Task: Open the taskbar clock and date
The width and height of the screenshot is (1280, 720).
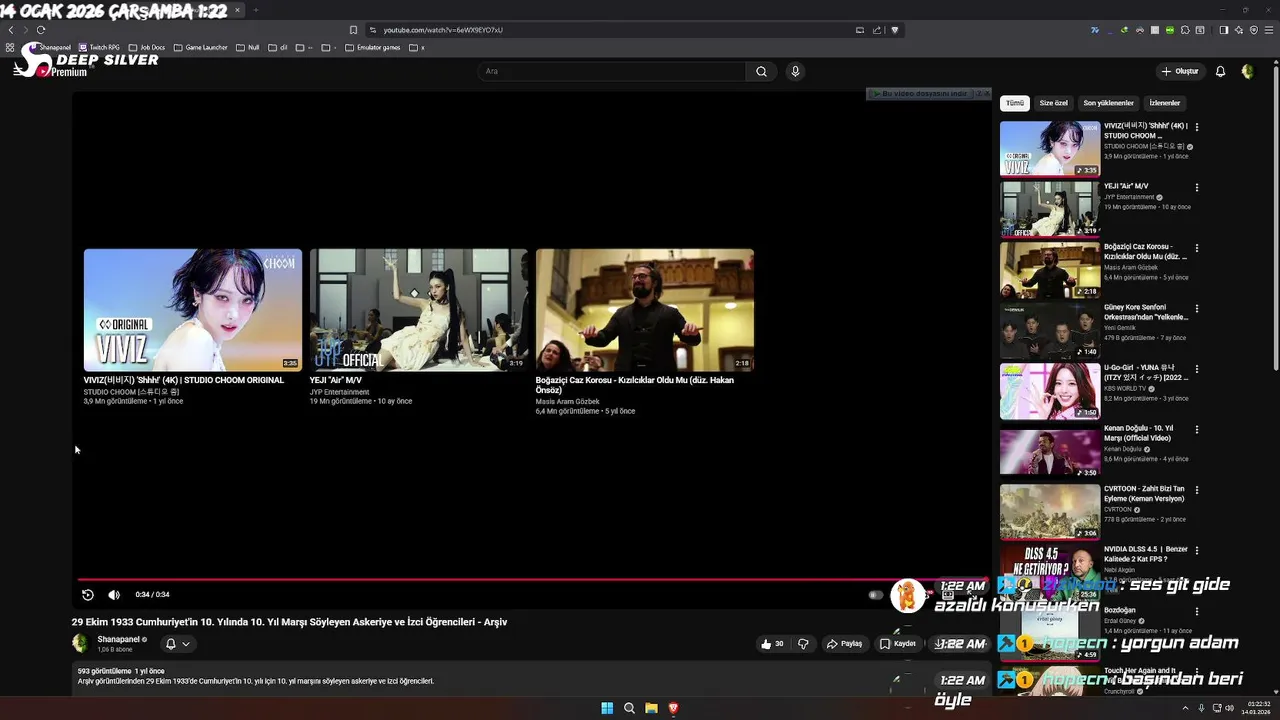Action: tap(1257, 708)
